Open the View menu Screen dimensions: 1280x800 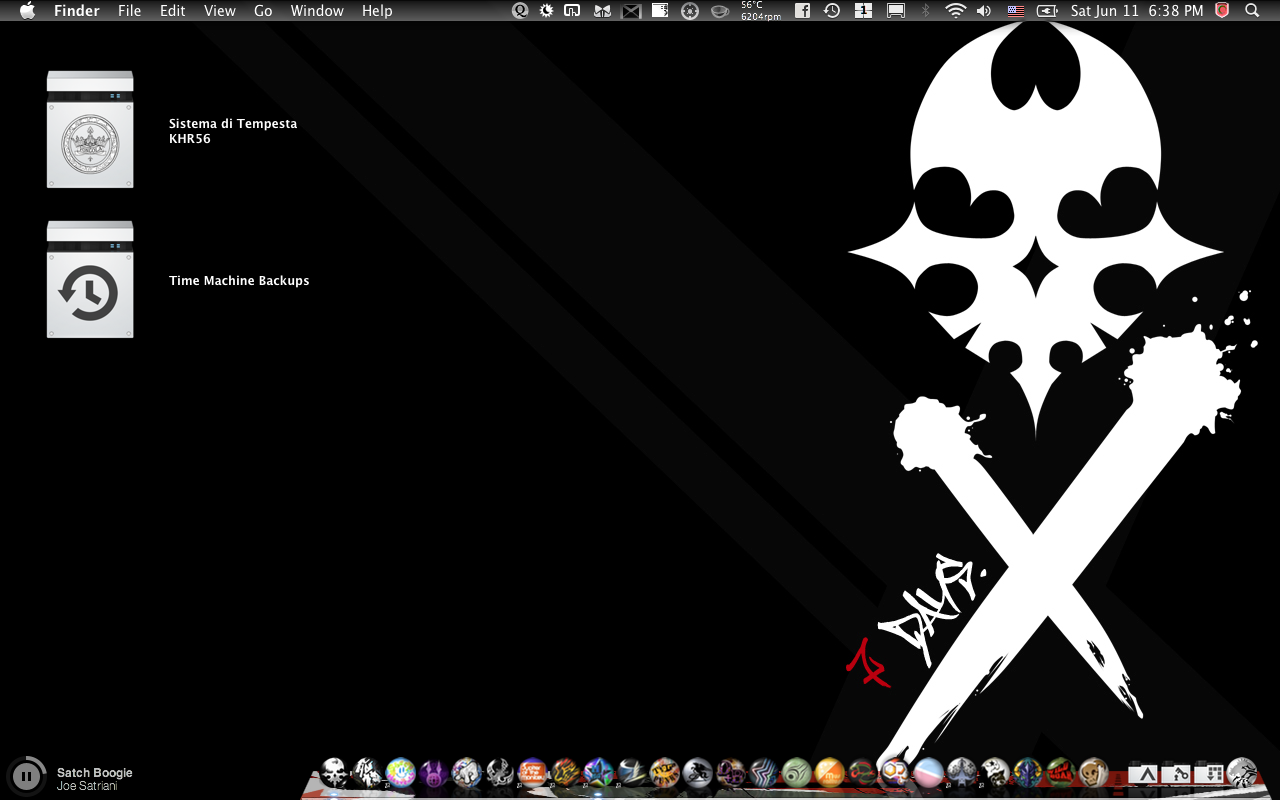pos(220,11)
